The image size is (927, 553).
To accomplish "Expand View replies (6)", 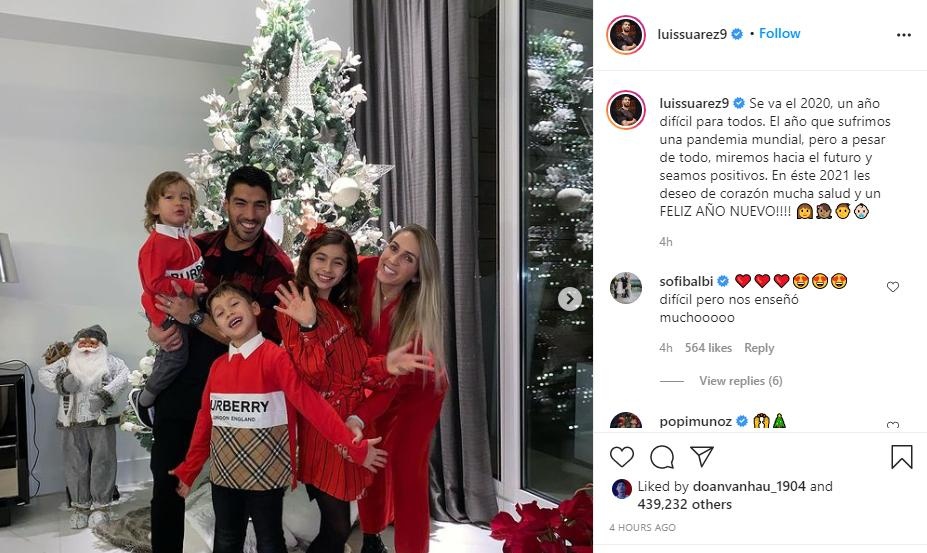I will click(x=741, y=381).
